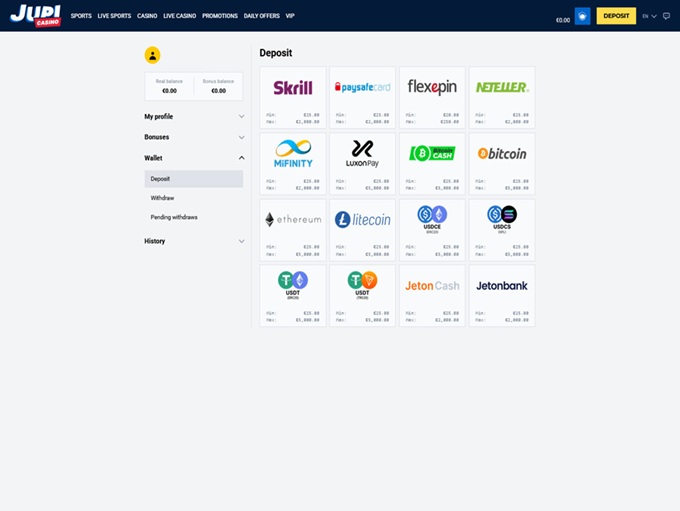
Task: Expand the History section
Action: pos(193,241)
